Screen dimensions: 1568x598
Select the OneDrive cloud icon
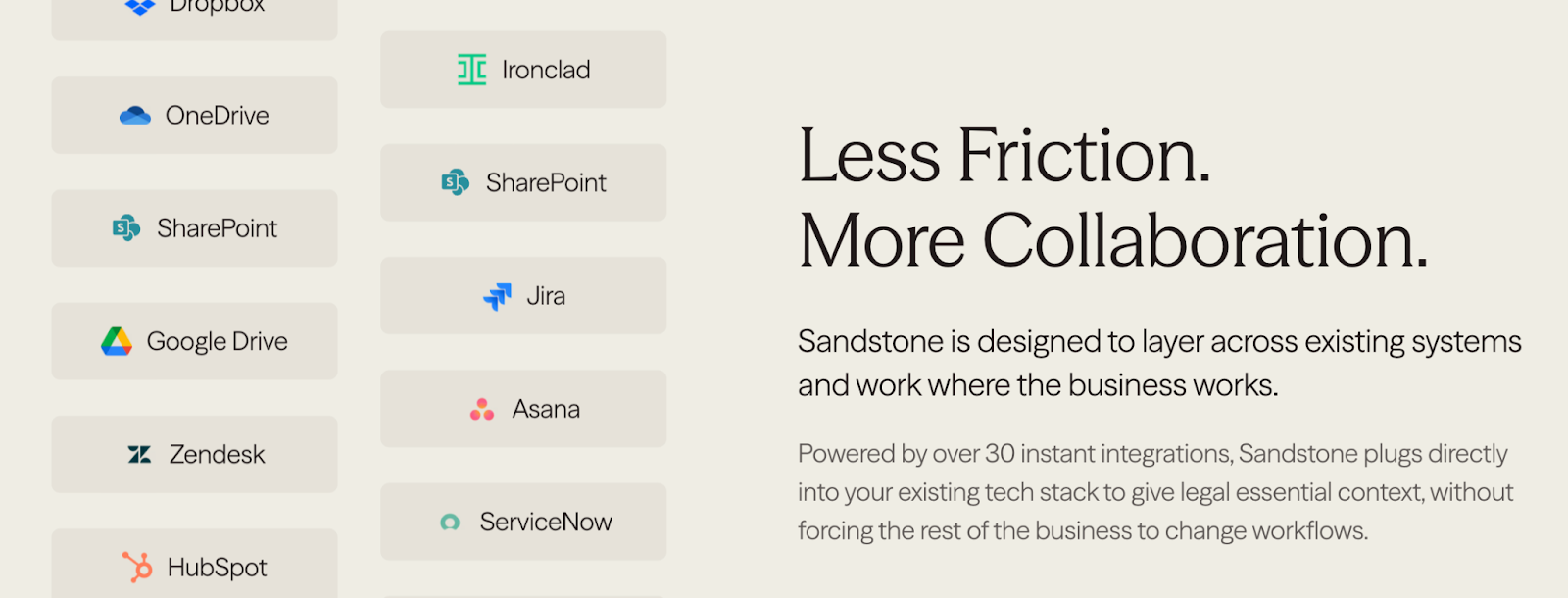(135, 115)
